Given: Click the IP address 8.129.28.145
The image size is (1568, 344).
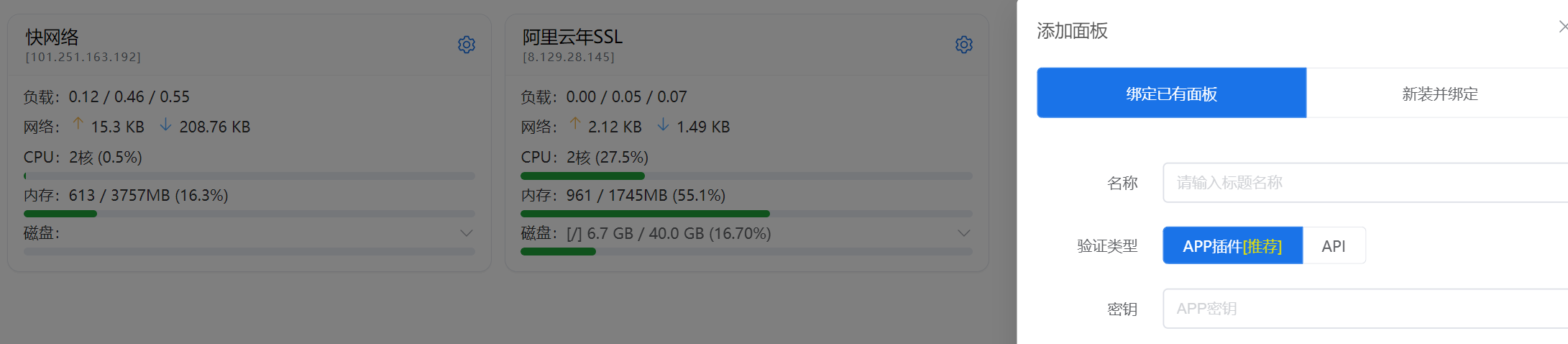Looking at the screenshot, I should point(569,57).
